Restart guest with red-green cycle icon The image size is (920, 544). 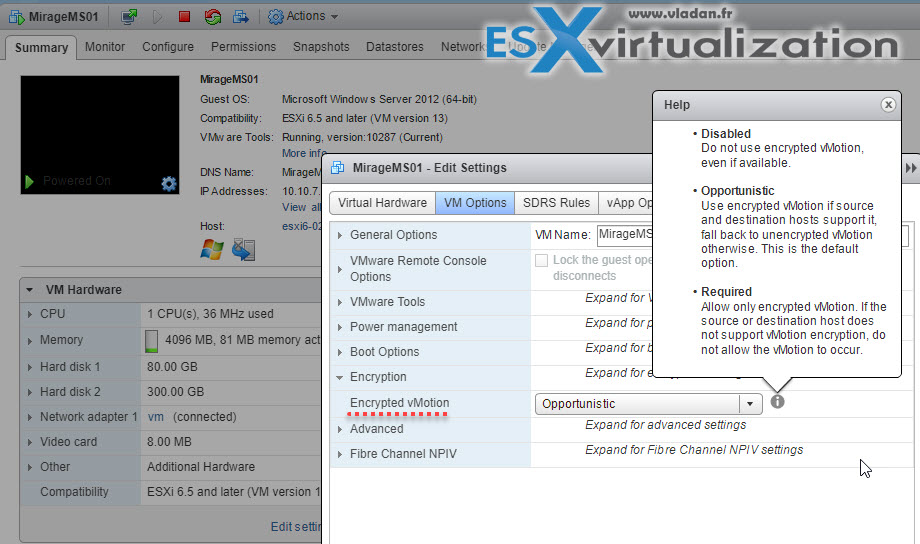pyautogui.click(x=212, y=16)
